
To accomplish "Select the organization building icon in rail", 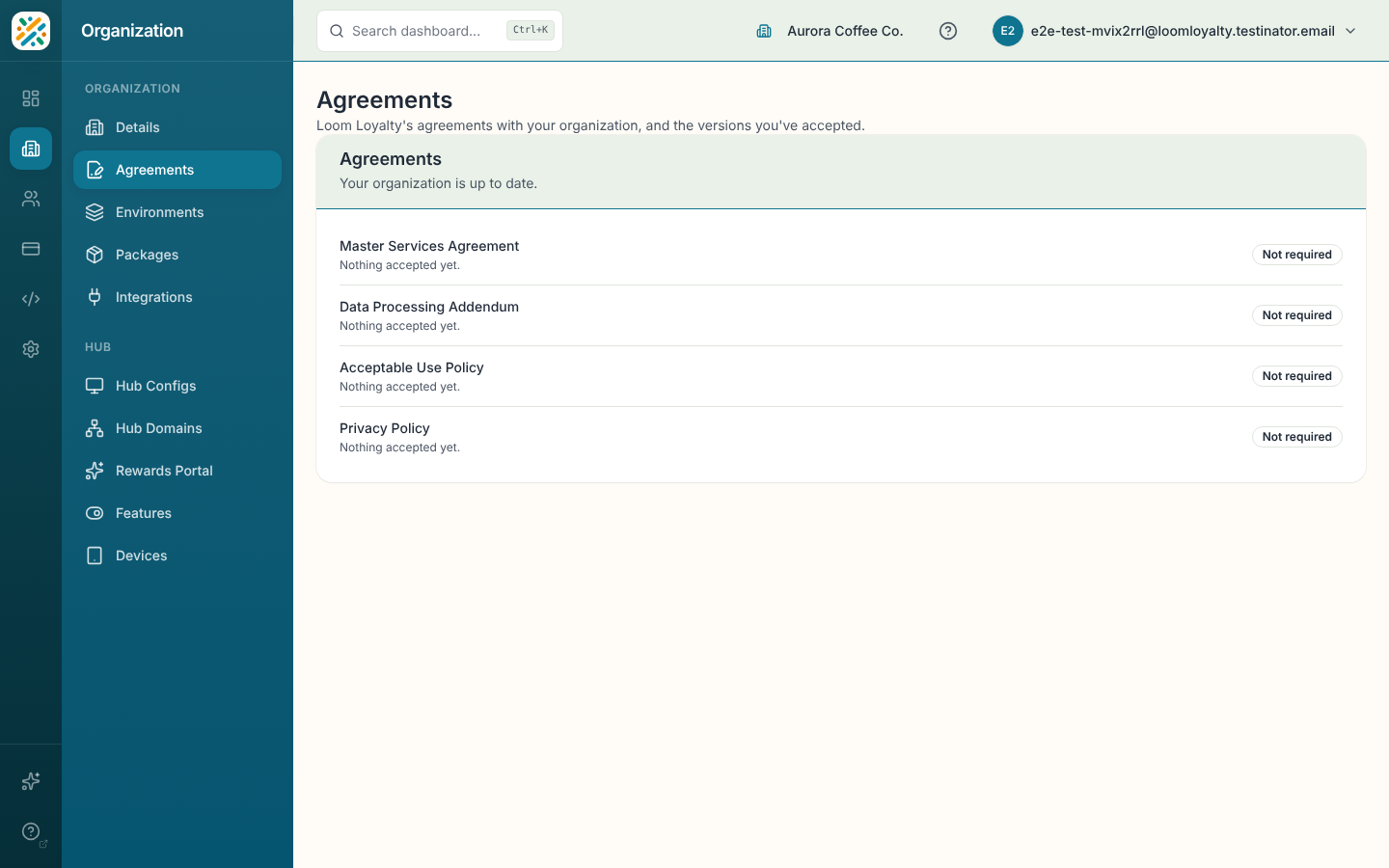I will pos(31,149).
